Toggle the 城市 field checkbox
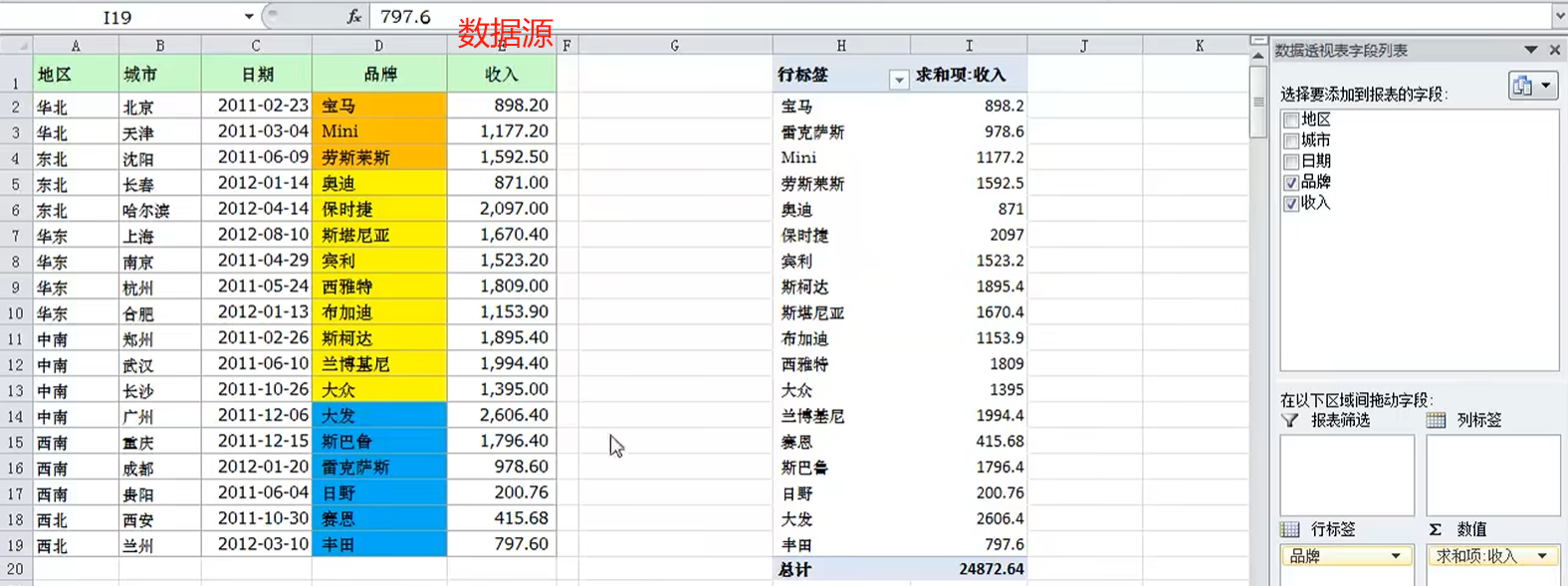The width and height of the screenshot is (1568, 586). click(1291, 140)
